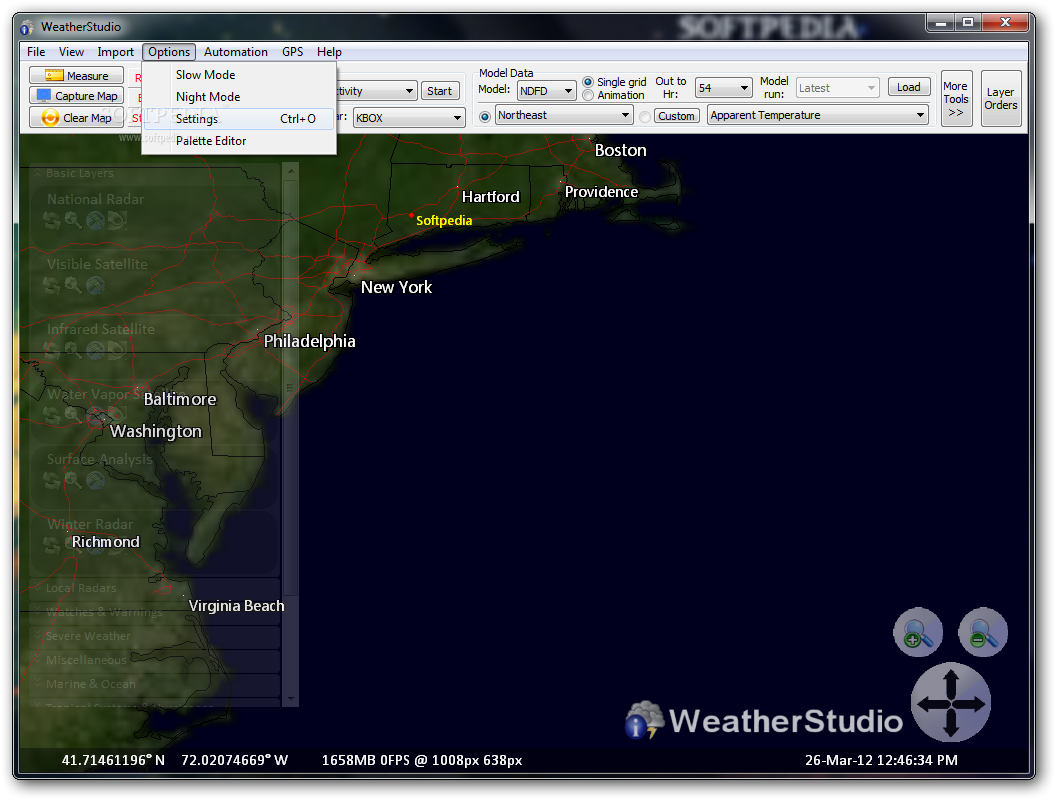Zoom out with the minus magnifier

983,632
